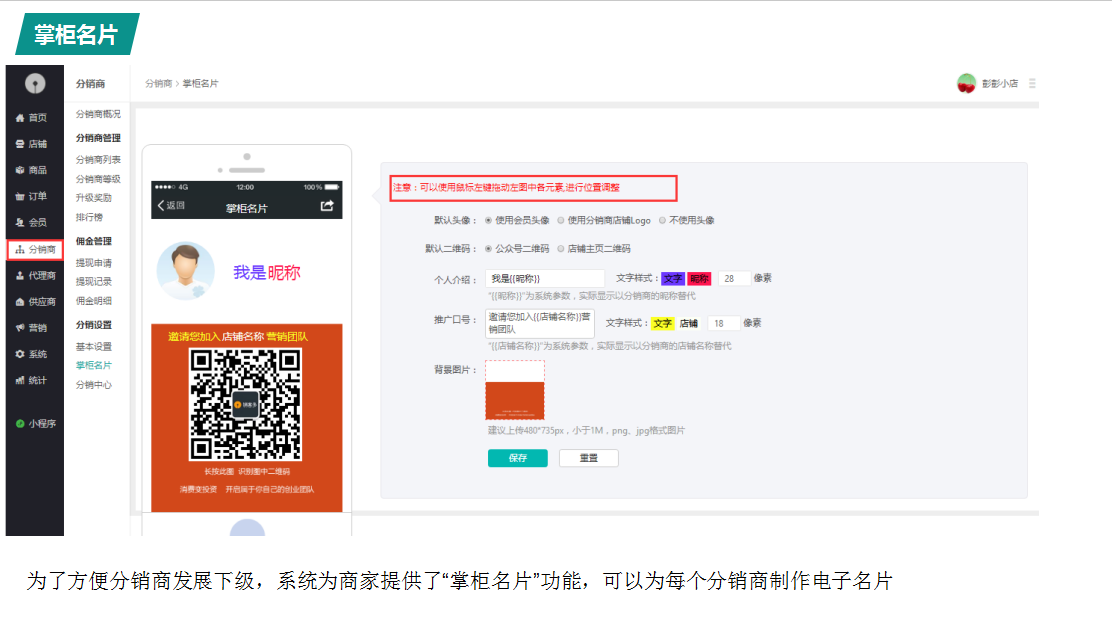Viewport: 1112px width, 626px height.
Task: Click the 重置 reset button
Action: point(588,458)
